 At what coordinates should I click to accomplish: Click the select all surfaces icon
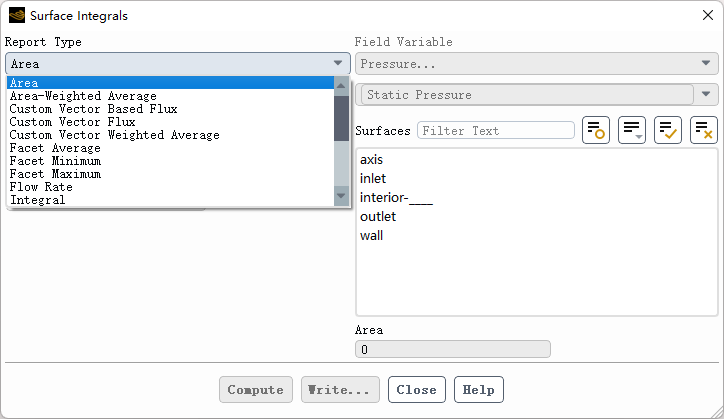point(668,130)
